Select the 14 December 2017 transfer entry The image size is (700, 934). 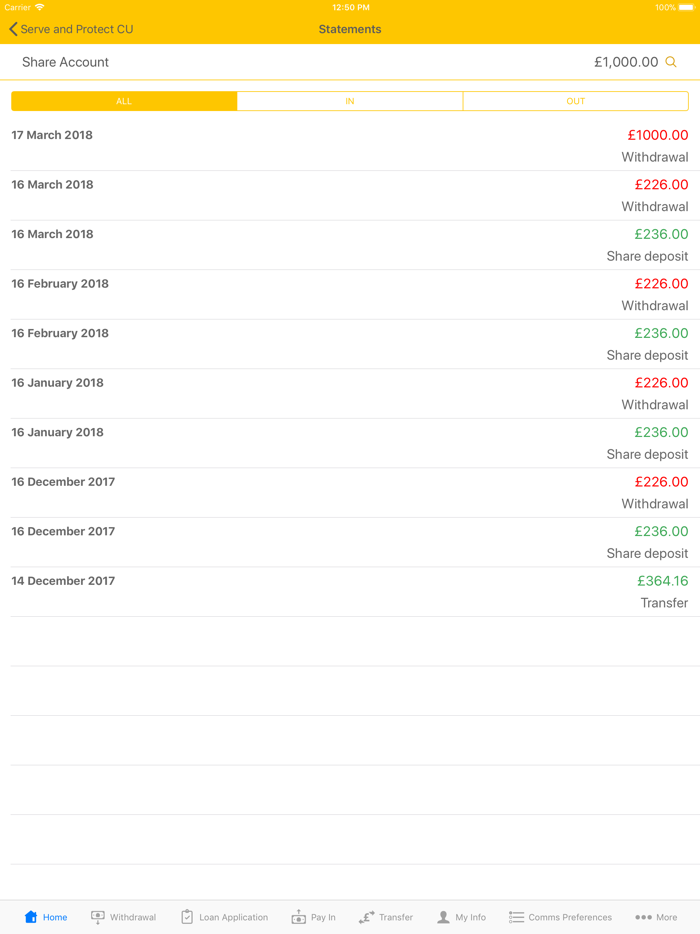tap(350, 592)
